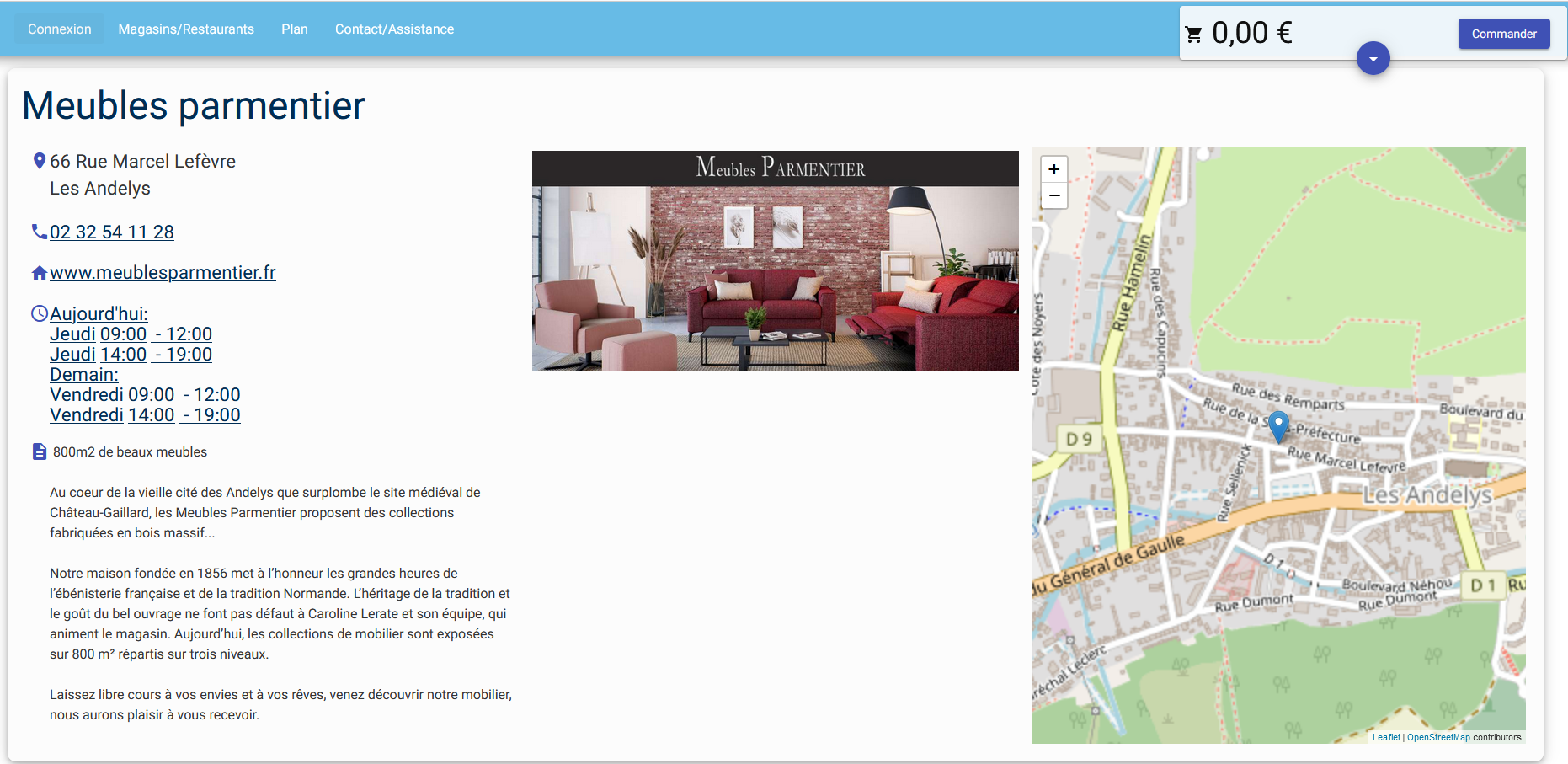Click the shopping cart icon

1193,35
